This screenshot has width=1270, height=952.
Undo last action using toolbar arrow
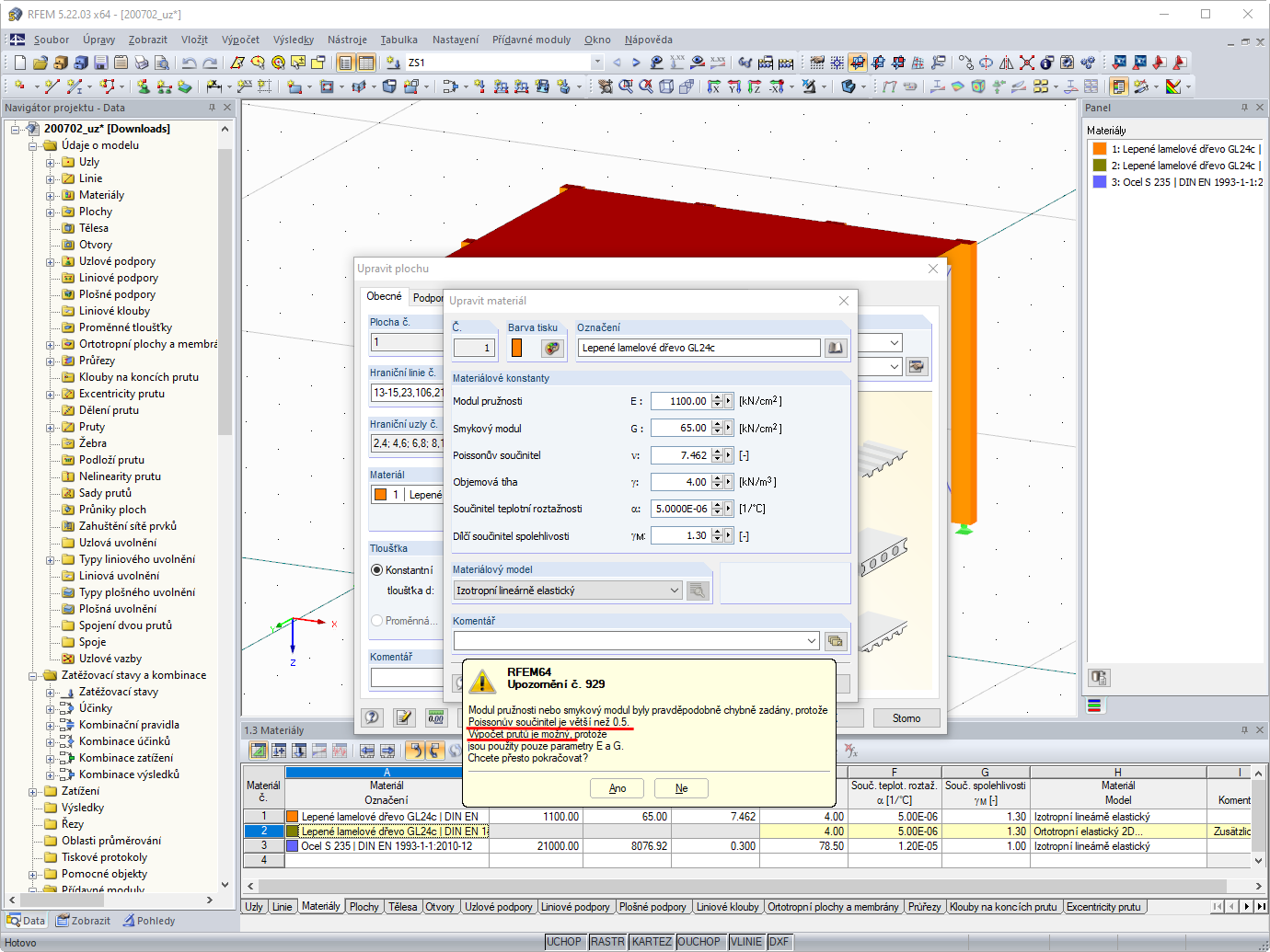[x=189, y=63]
